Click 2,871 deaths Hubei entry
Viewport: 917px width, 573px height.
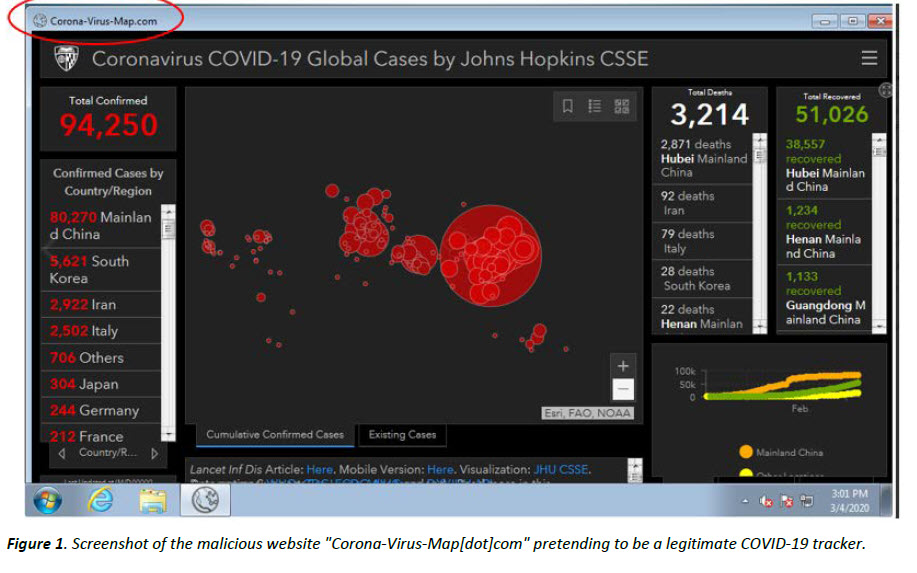click(702, 158)
